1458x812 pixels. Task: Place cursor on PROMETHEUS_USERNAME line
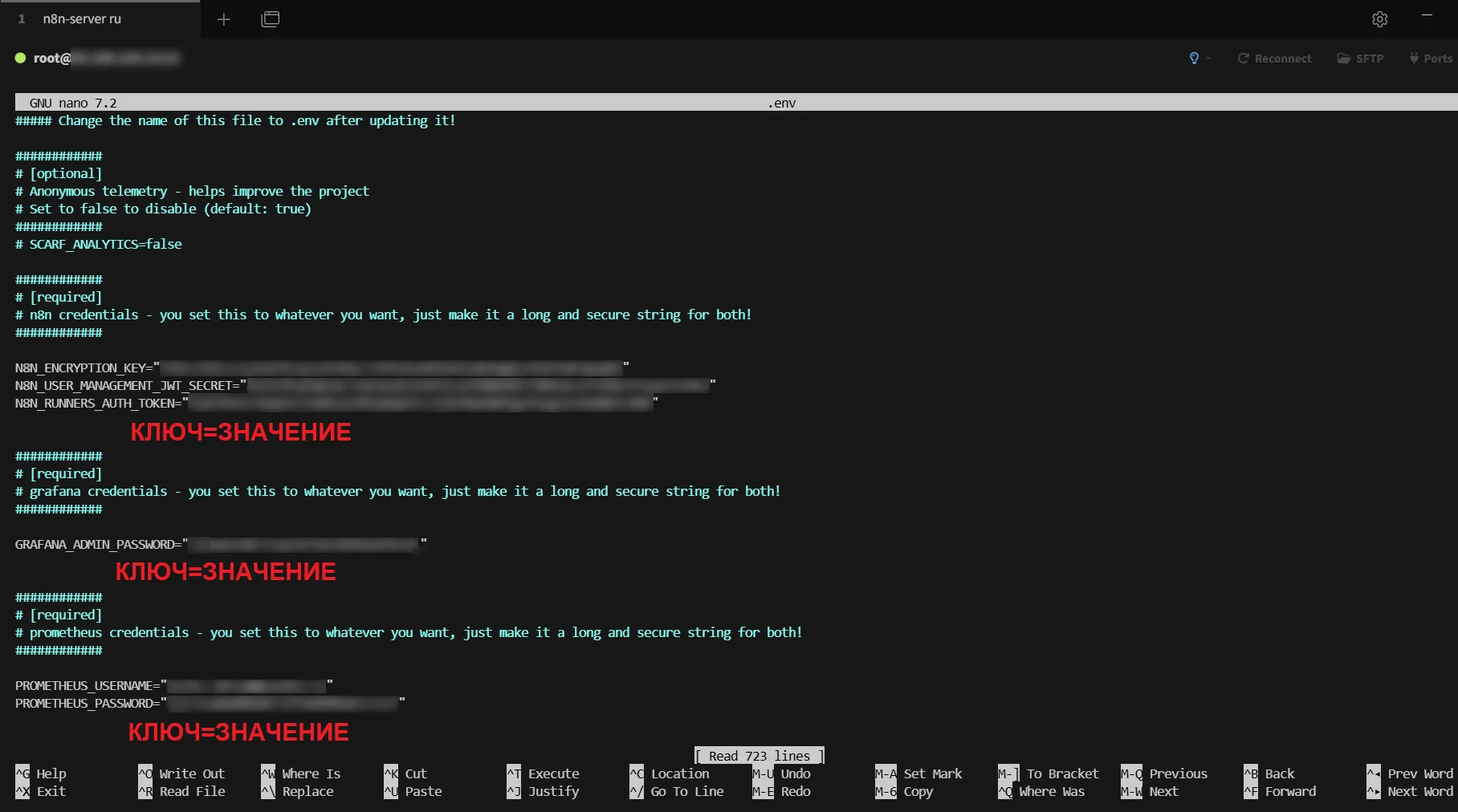point(173,685)
